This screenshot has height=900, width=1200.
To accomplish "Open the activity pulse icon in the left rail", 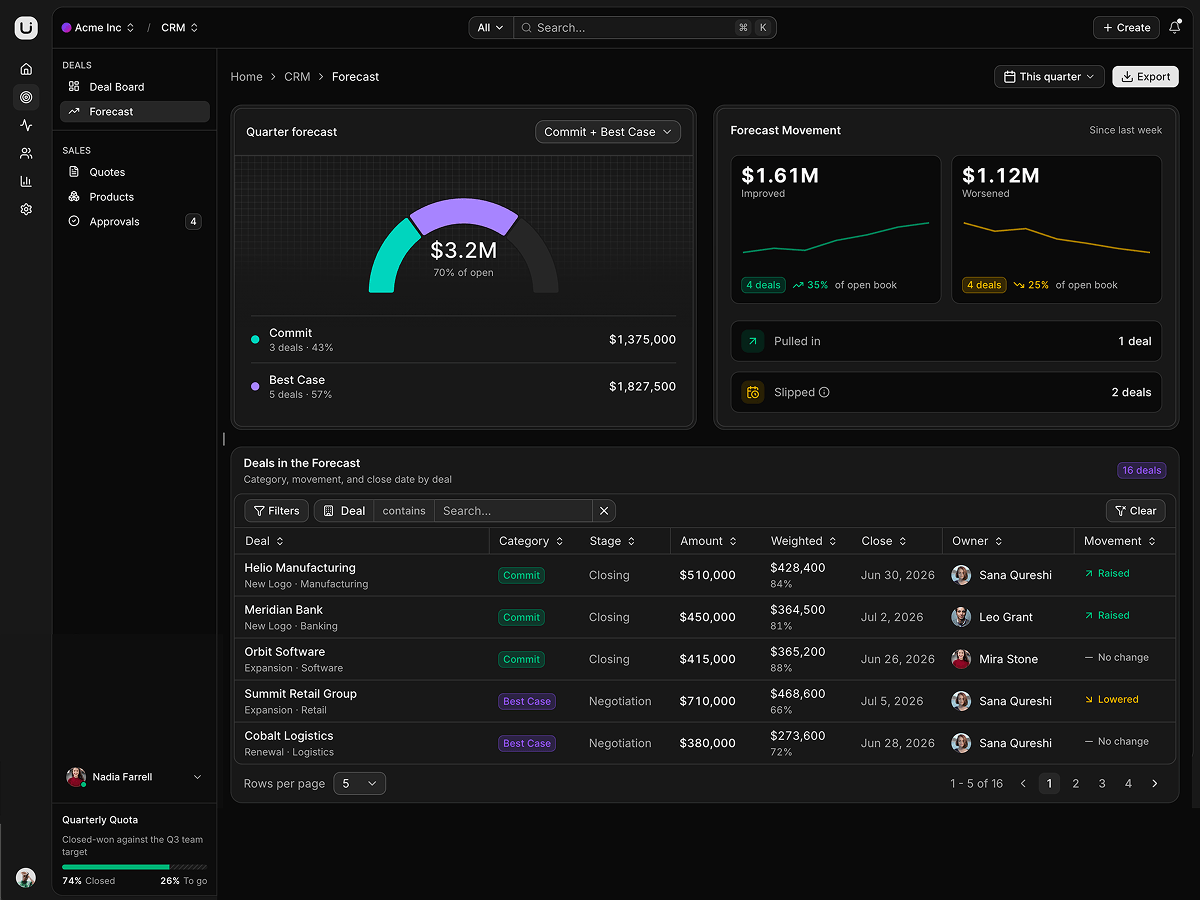I will (x=26, y=125).
